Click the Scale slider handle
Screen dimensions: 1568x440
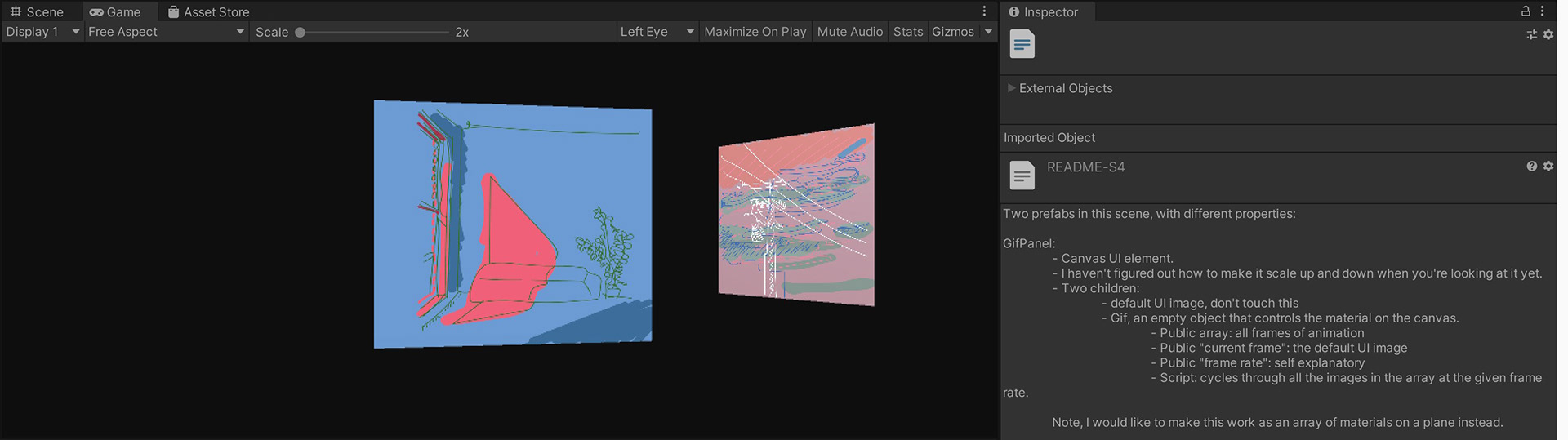pyautogui.click(x=301, y=33)
